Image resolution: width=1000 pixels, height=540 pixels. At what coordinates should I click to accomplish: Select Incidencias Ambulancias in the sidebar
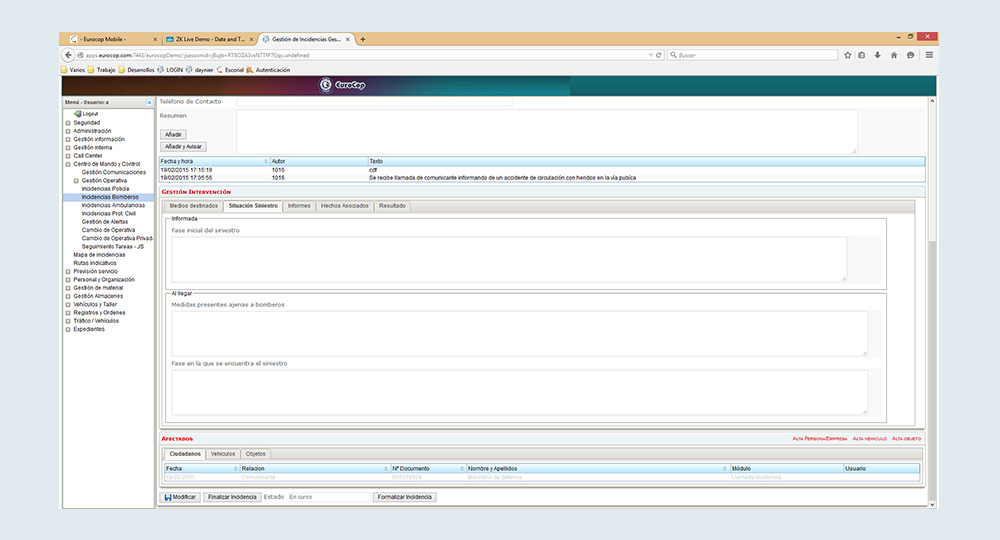(113, 205)
